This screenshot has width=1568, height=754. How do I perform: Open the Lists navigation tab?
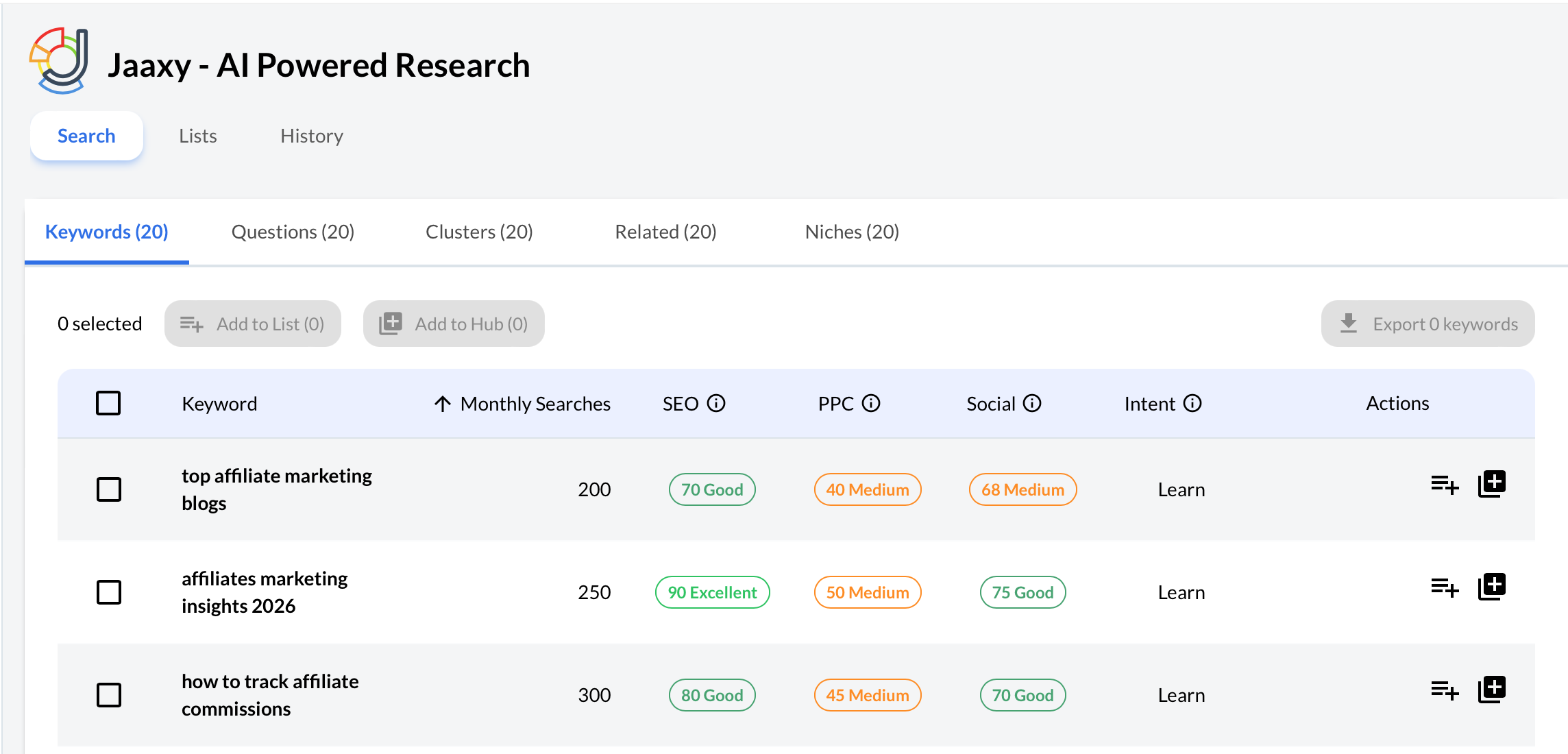tap(197, 136)
